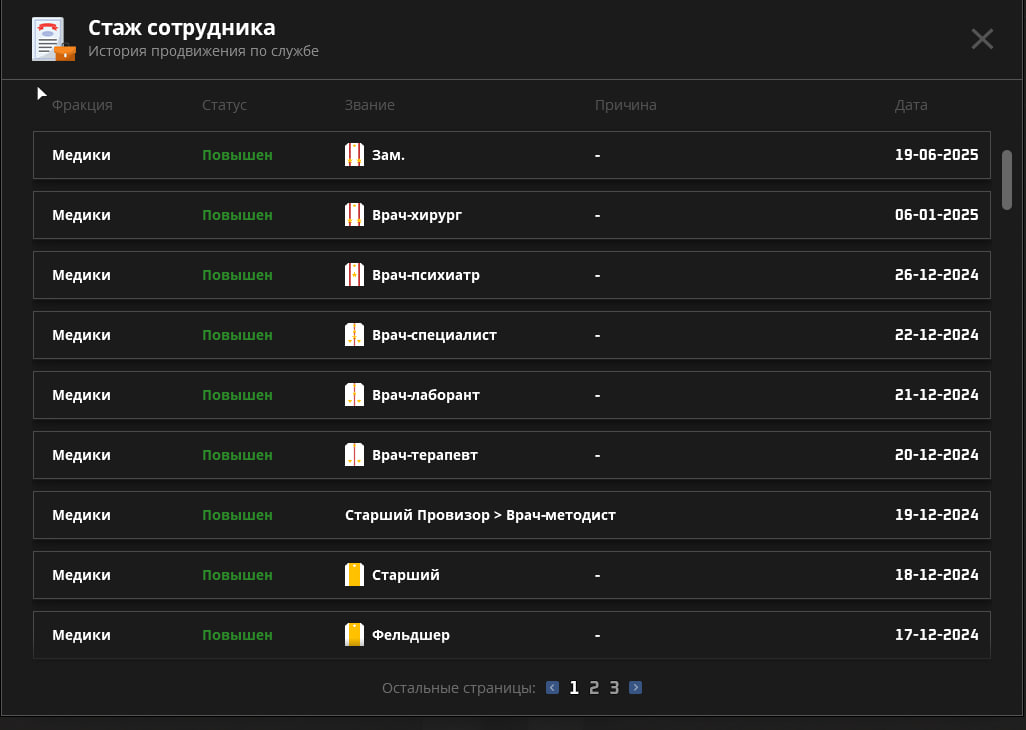Select the date 22-12-2024
Viewport: 1026px width, 730px height.
936,334
